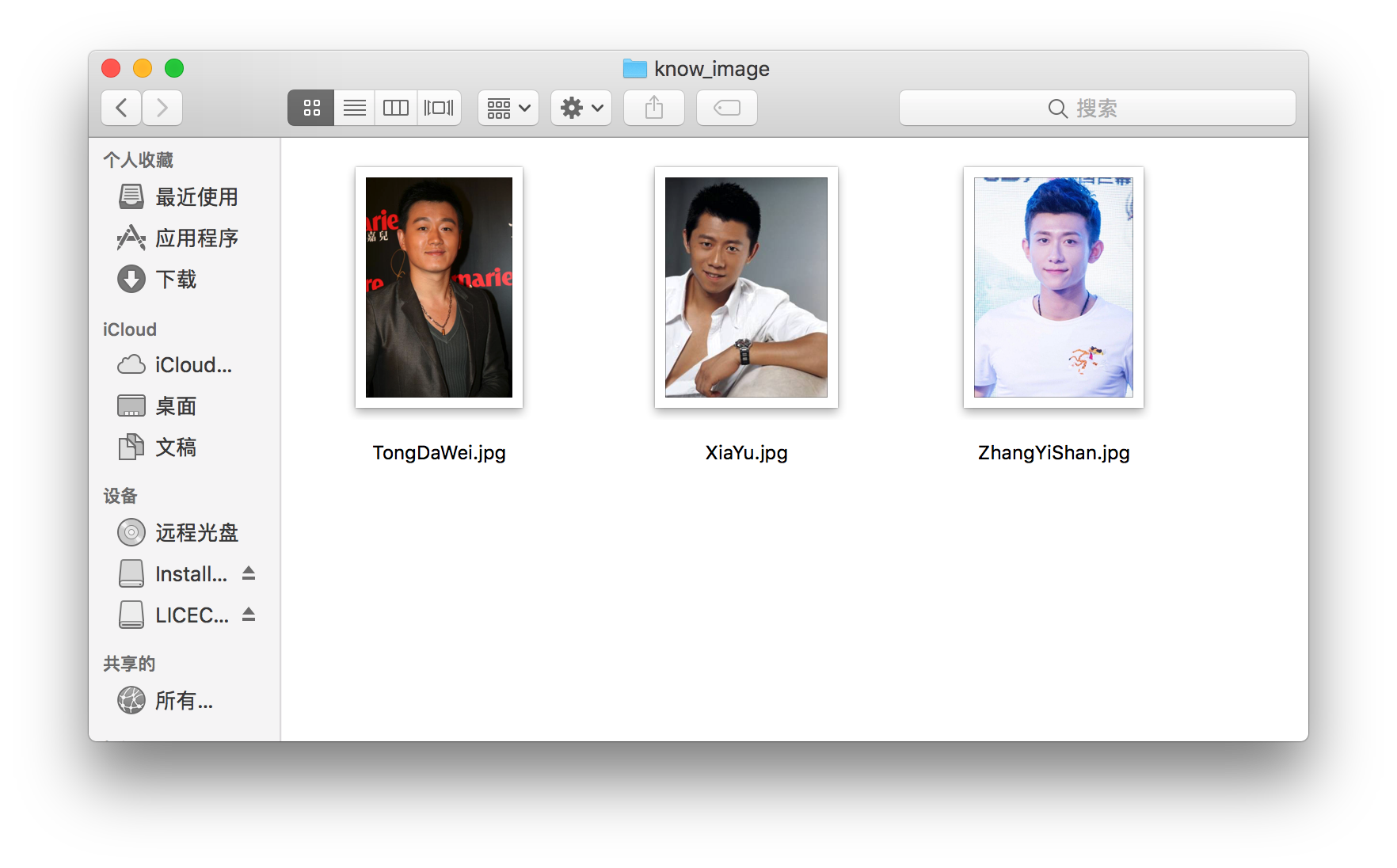Open the TongDaWei.jpg thumbnail
Image resolution: width=1397 pixels, height=868 pixels.
439,287
